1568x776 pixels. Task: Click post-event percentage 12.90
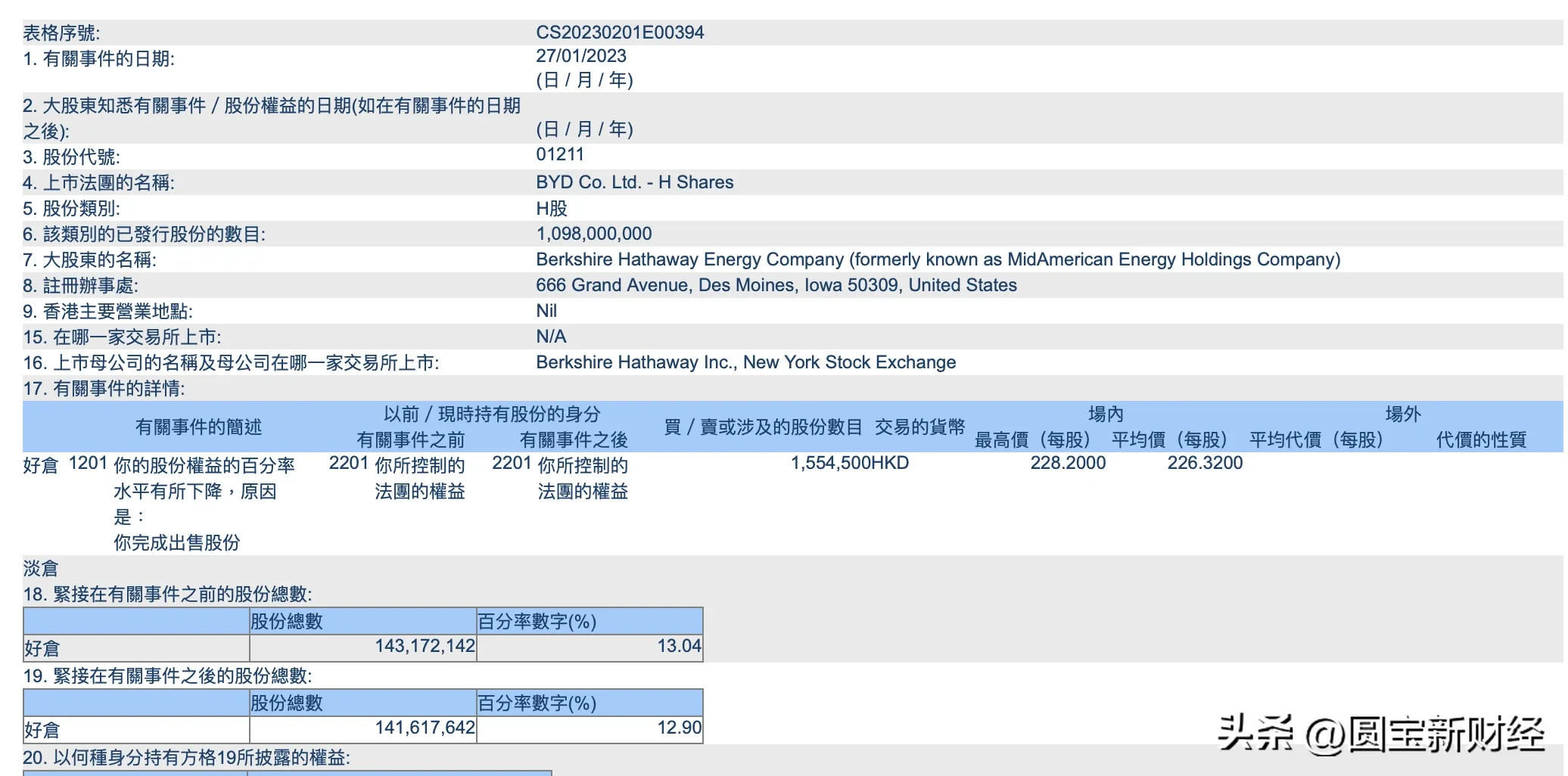point(679,728)
